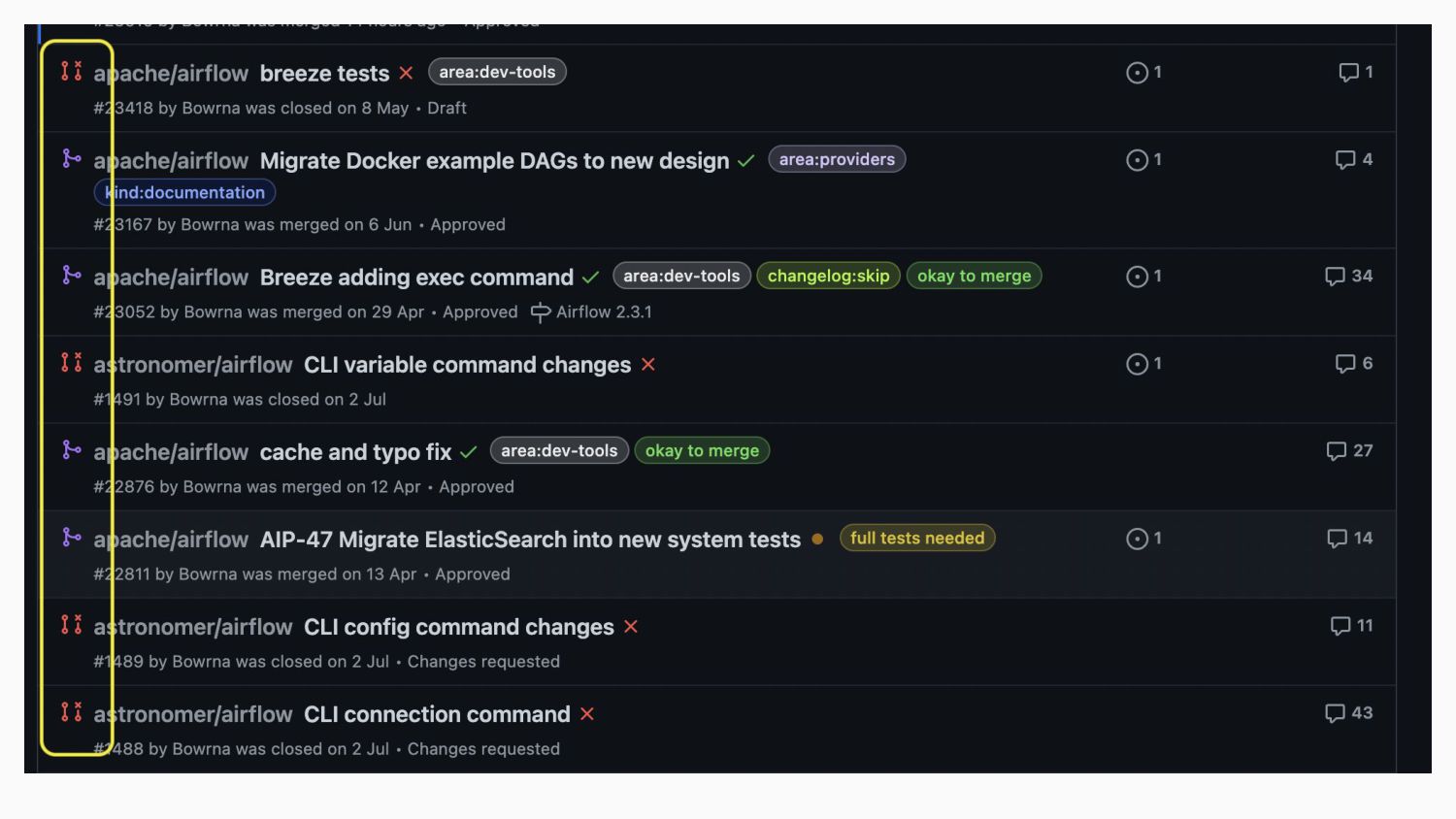1456x819 pixels.
Task: Click closed PR icon beside CLI config command
Action: [x=71, y=624]
